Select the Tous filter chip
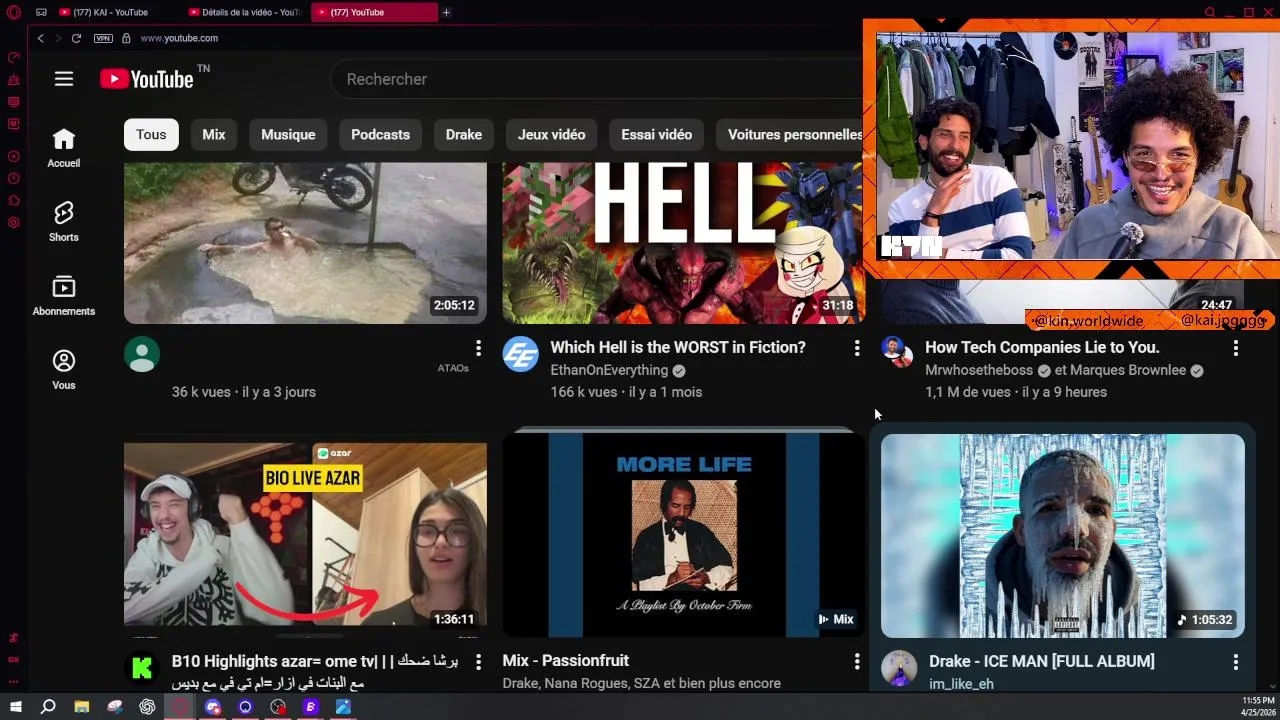Screen dimensions: 1280x720 151,134
